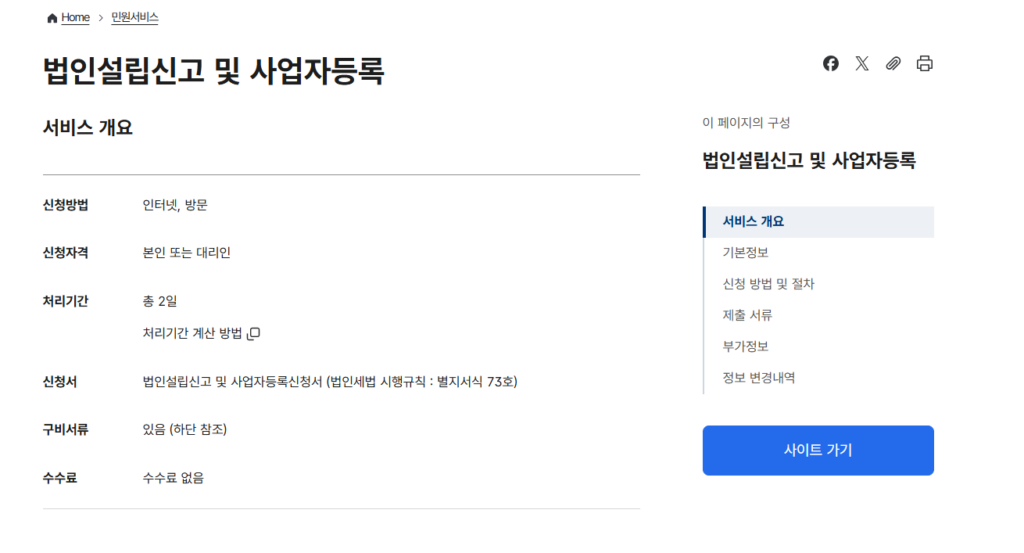Image resolution: width=1024 pixels, height=553 pixels.
Task: Open 부가정보 section from sidebar
Action: [x=745, y=346]
